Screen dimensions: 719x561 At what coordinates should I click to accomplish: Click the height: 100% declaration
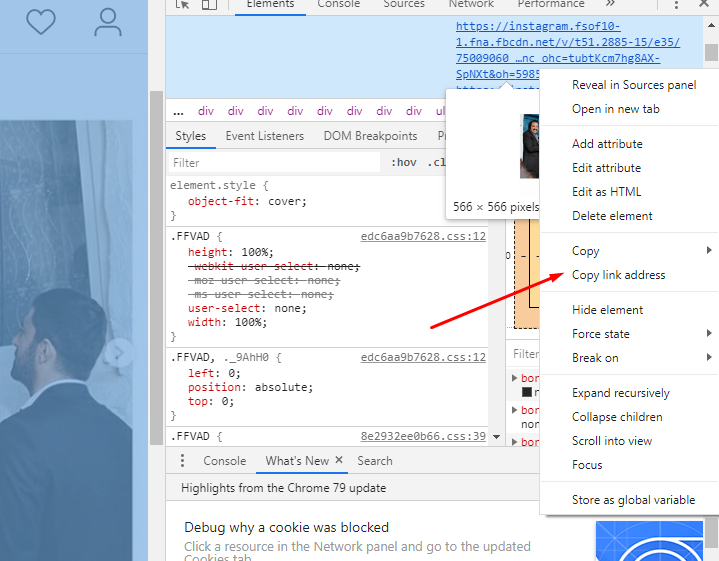(x=230, y=252)
